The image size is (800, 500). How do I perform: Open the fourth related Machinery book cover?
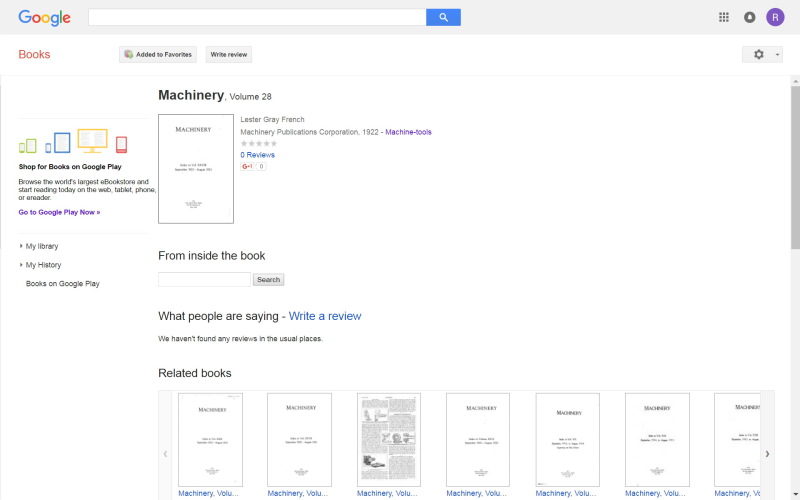[x=478, y=440]
